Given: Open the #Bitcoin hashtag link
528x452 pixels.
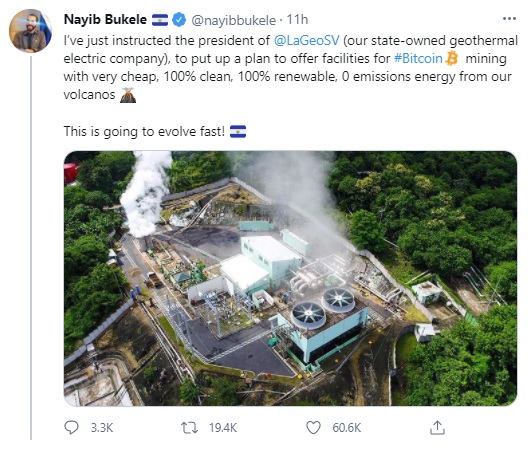Looking at the screenshot, I should pos(418,59).
